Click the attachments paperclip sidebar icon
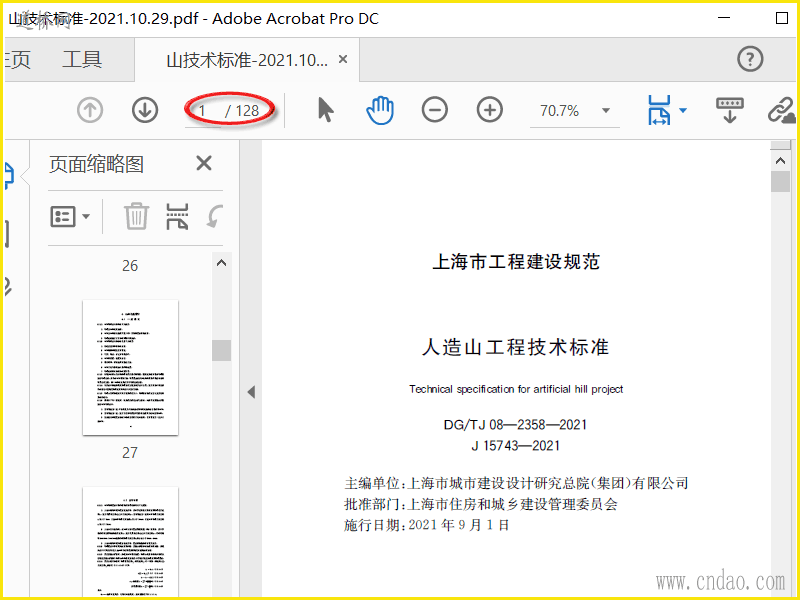 click(8, 286)
